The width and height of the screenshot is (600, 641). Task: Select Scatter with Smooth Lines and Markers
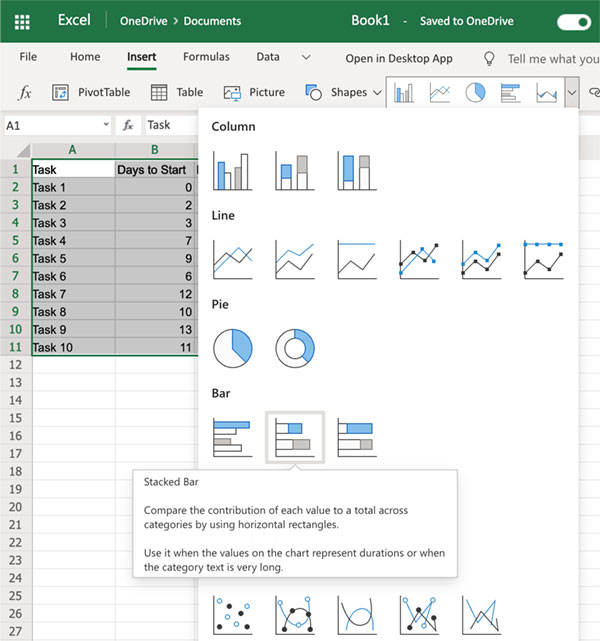coord(295,615)
